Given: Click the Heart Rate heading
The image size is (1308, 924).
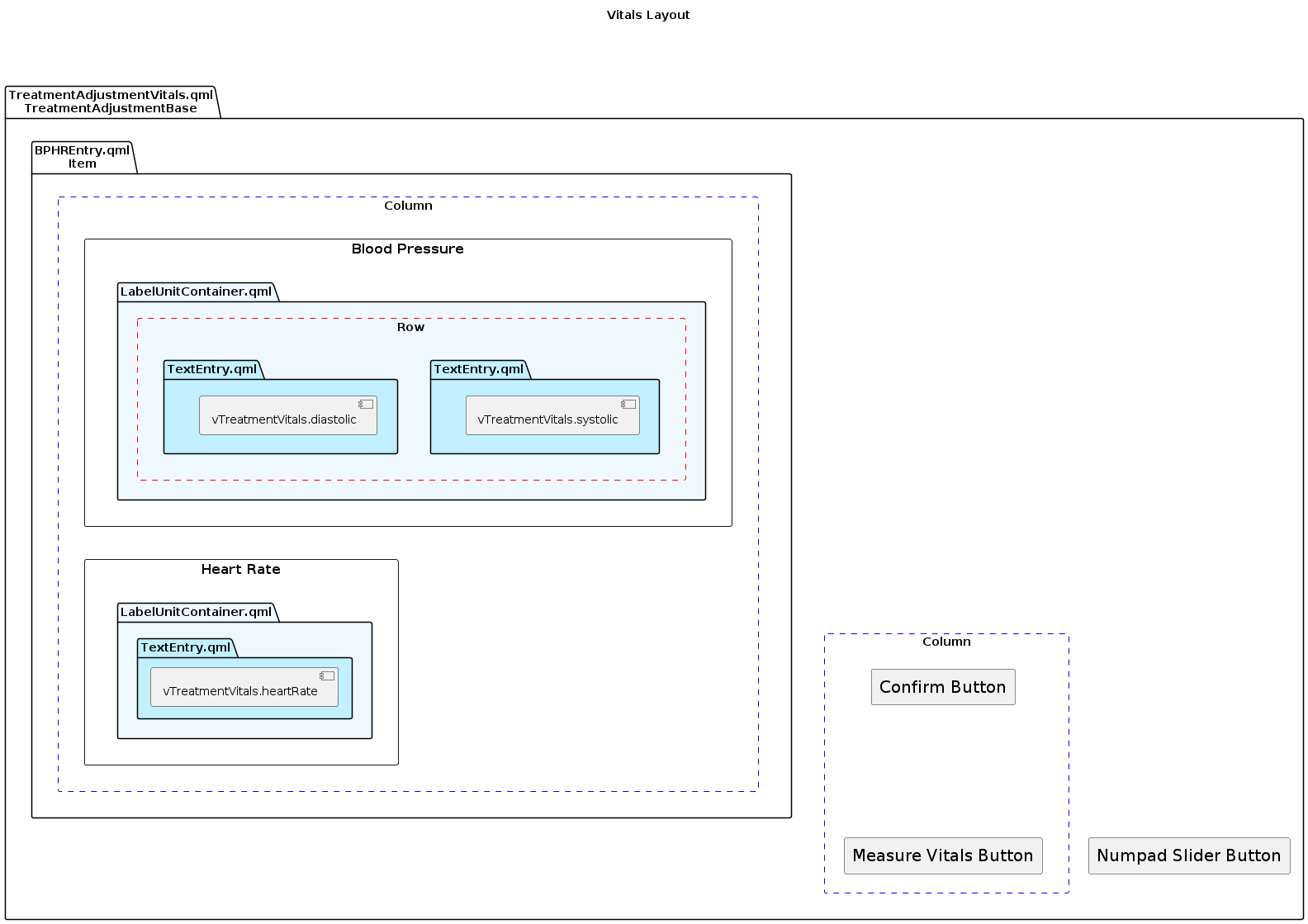Looking at the screenshot, I should point(240,570).
